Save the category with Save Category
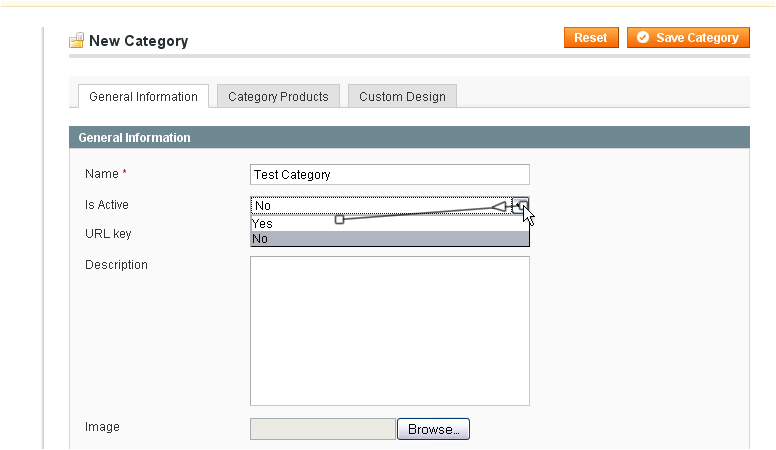Screen dimensions: 776x450 (688, 38)
